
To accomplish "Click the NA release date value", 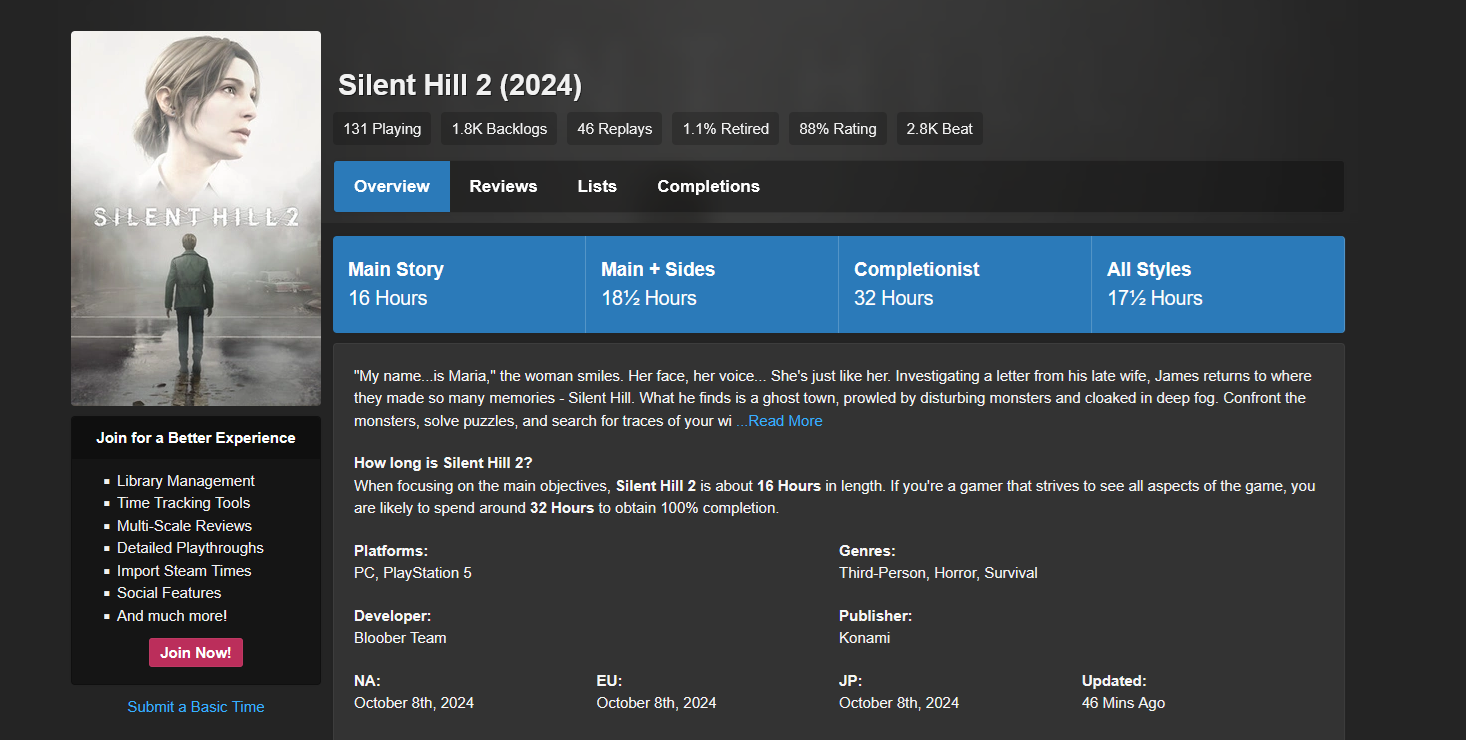I will pos(414,703).
